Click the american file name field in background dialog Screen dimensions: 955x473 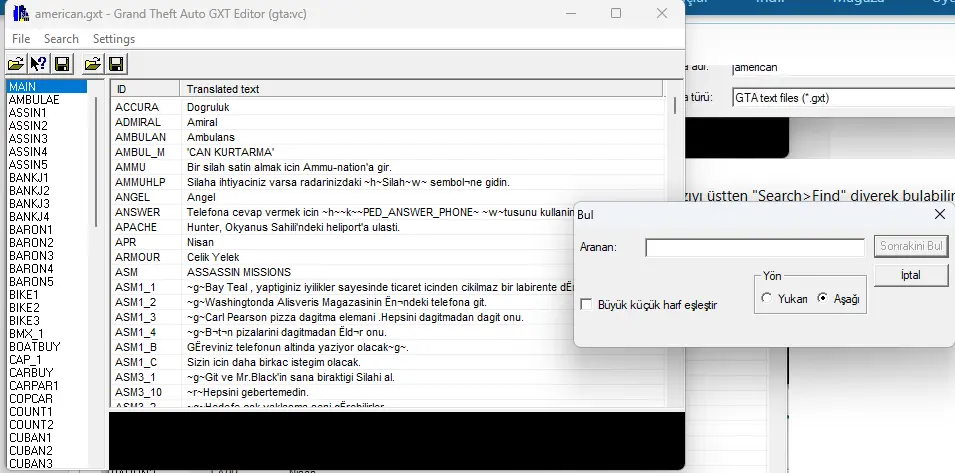(844, 67)
